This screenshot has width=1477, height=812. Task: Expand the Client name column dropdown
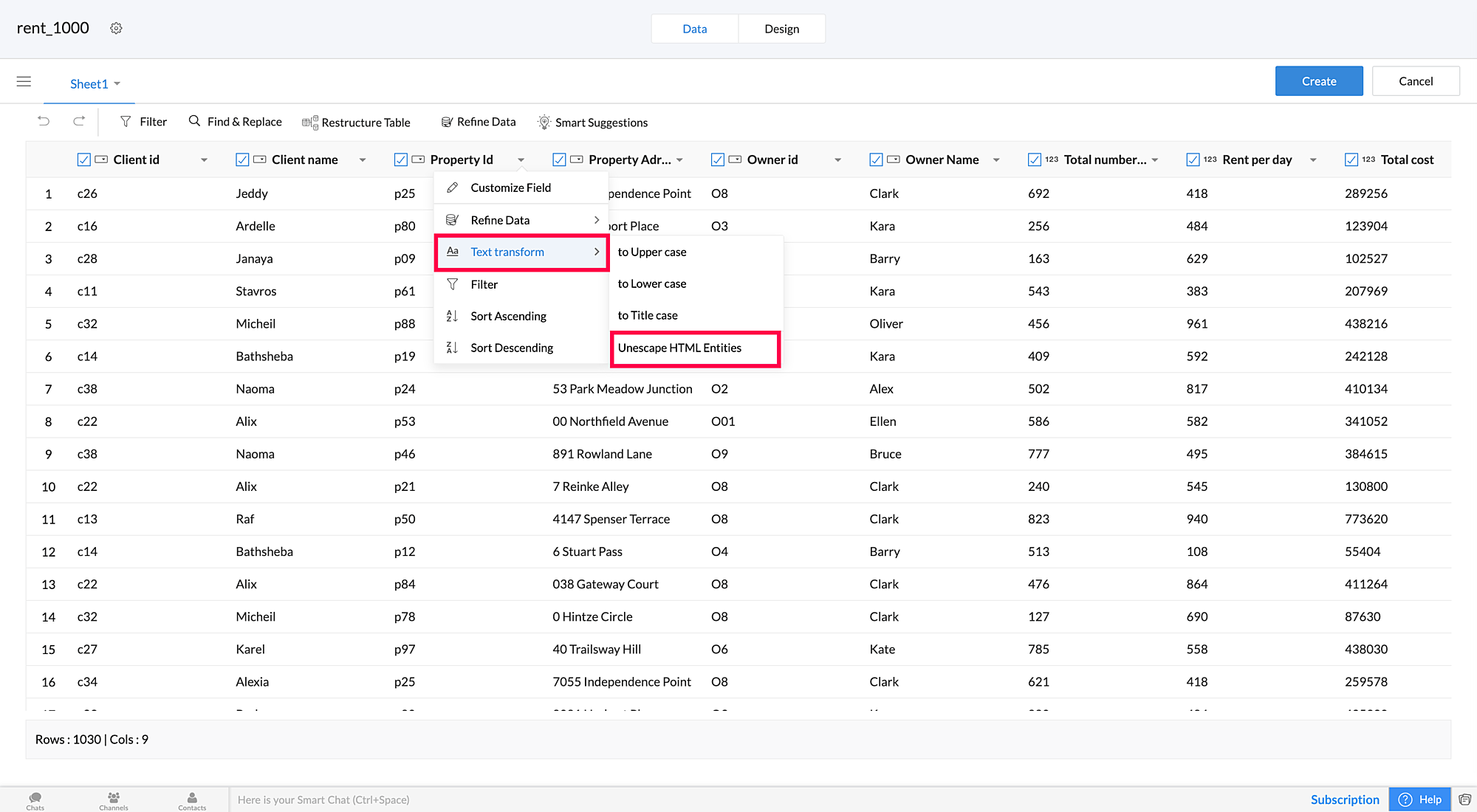(363, 160)
